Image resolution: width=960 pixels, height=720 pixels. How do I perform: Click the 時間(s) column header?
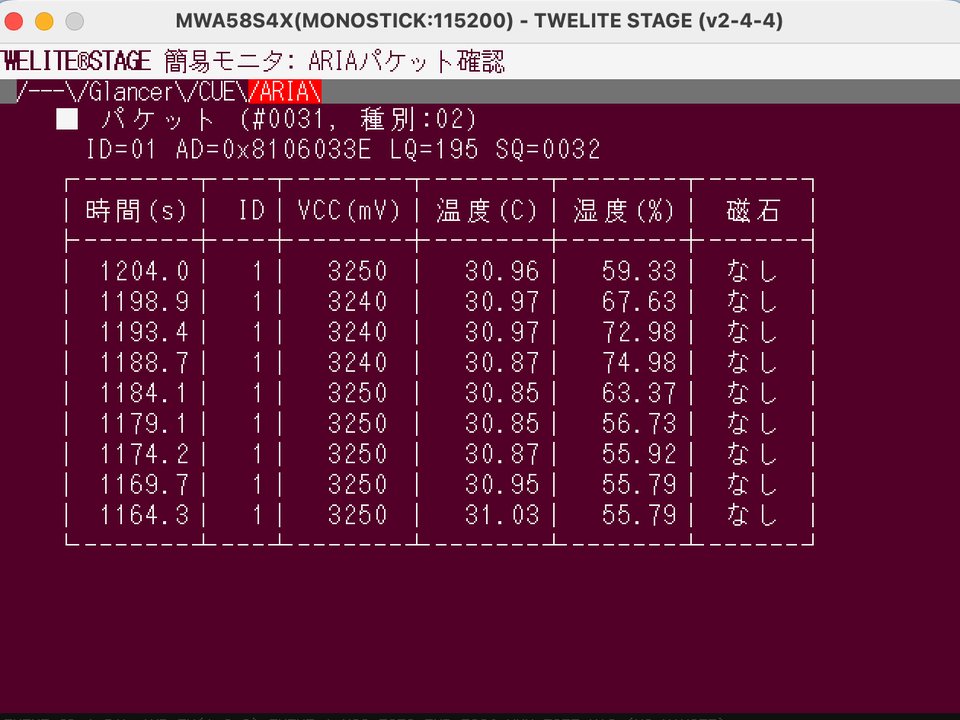[x=136, y=211]
